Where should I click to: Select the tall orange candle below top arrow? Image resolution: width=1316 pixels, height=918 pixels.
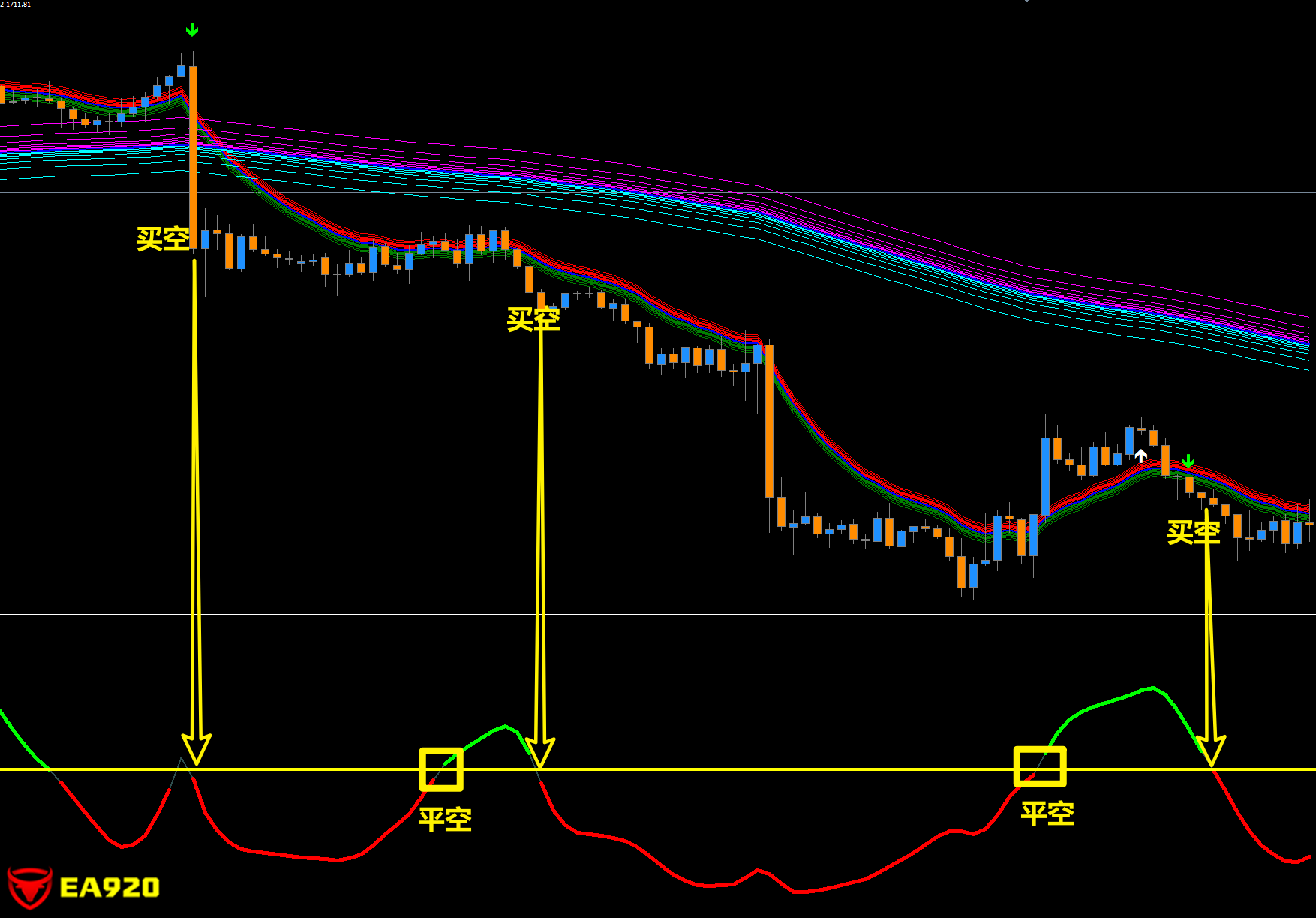pos(194,158)
